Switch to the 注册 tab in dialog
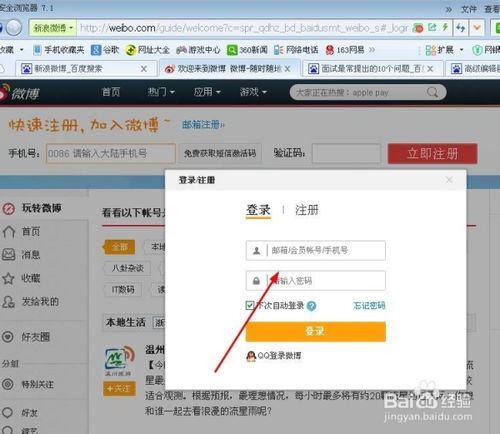The width and height of the screenshot is (500, 434). 306,210
